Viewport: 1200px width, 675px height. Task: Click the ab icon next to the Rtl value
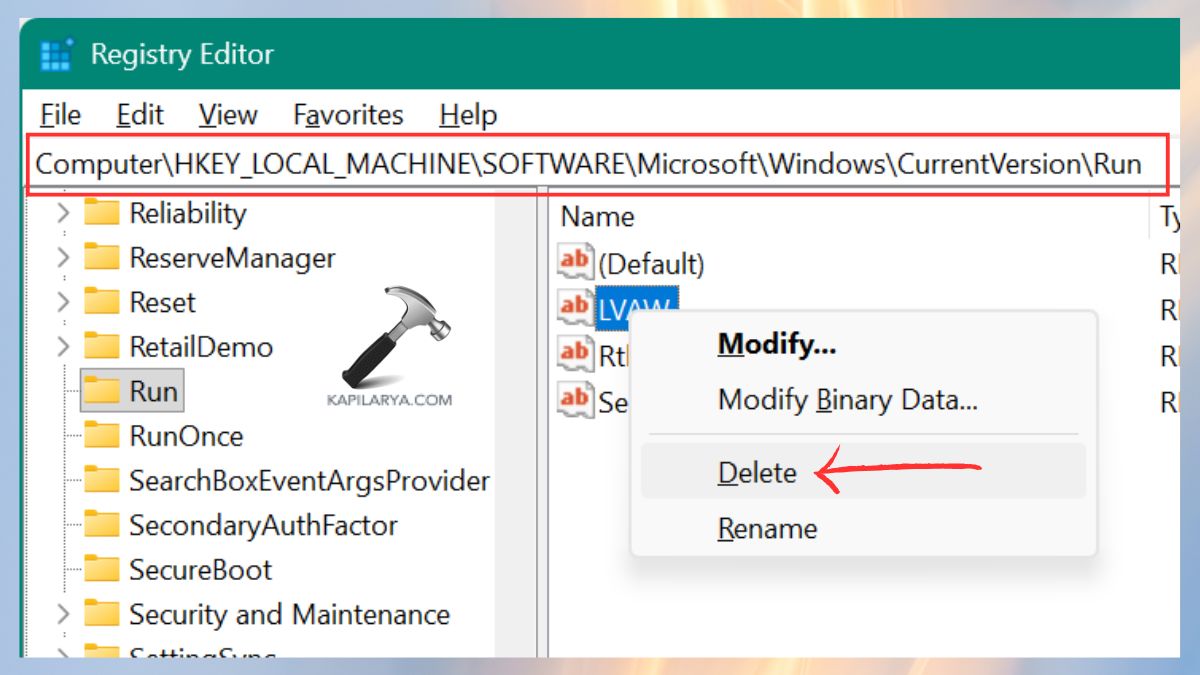click(574, 353)
